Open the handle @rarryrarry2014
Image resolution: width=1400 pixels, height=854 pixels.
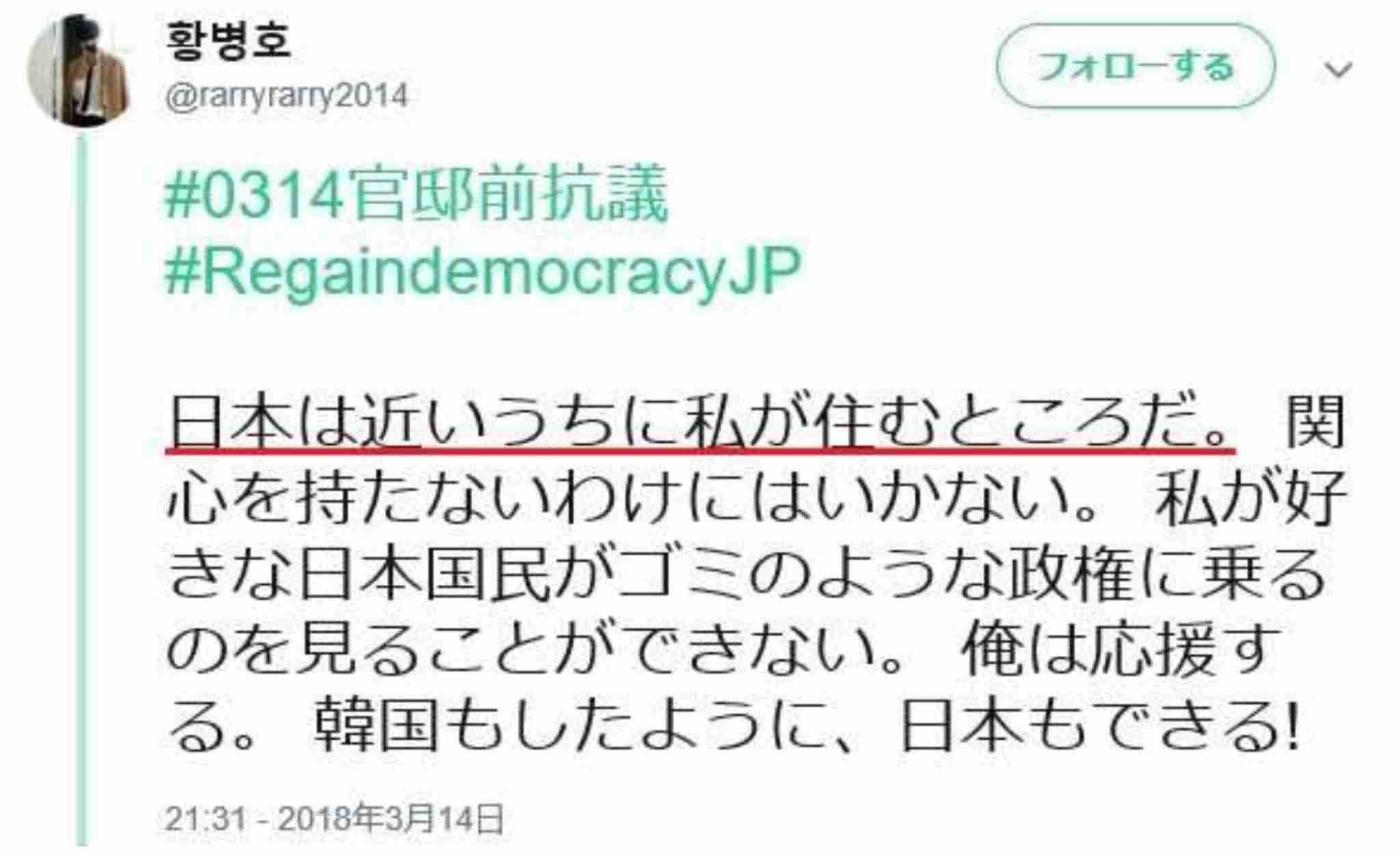286,96
